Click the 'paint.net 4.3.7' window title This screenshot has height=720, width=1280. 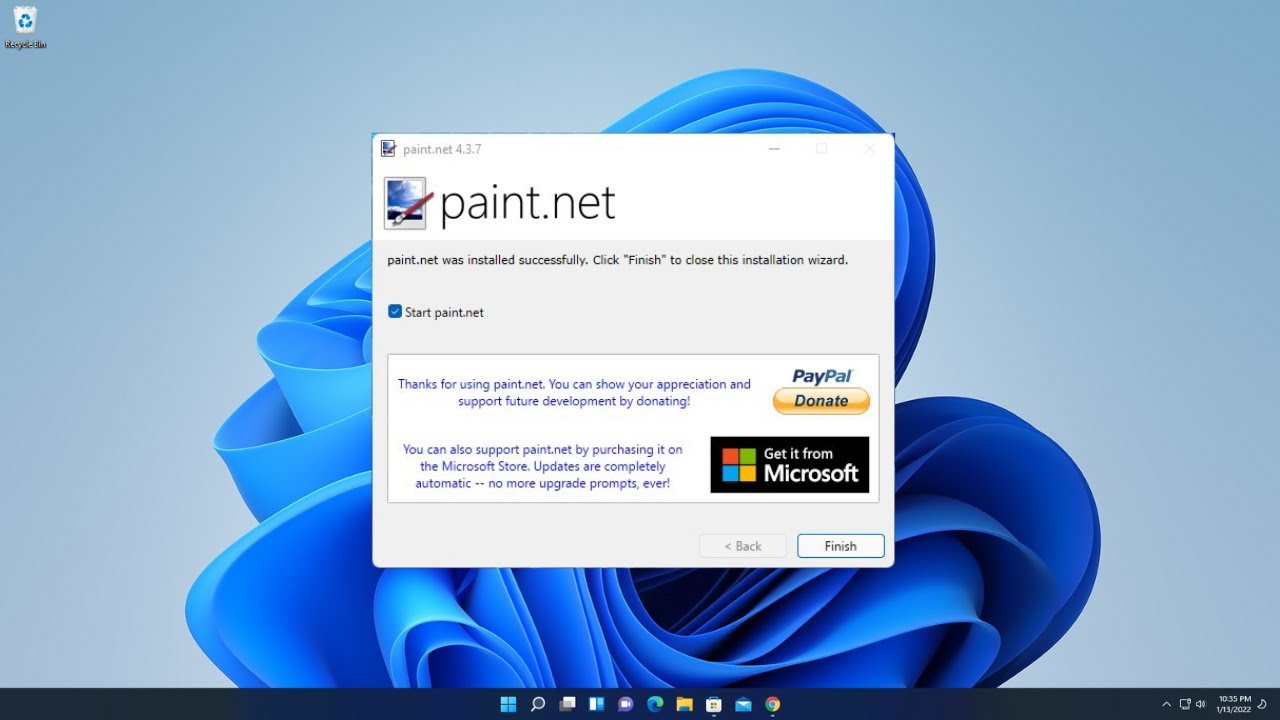pos(442,149)
